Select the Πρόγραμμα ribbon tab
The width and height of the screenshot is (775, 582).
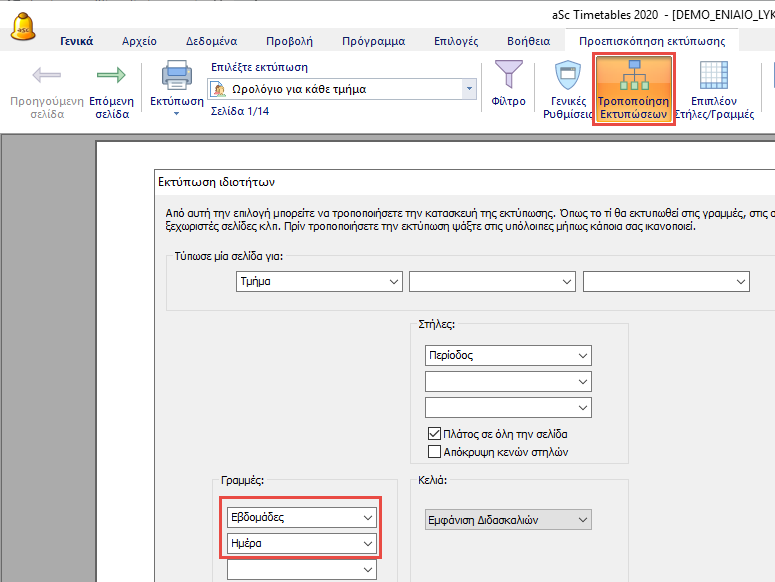point(373,41)
